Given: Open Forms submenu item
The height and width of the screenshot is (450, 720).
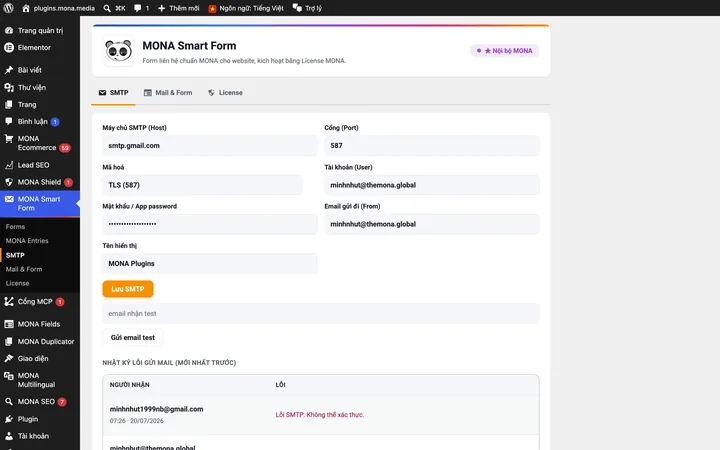Looking at the screenshot, I should (16, 227).
